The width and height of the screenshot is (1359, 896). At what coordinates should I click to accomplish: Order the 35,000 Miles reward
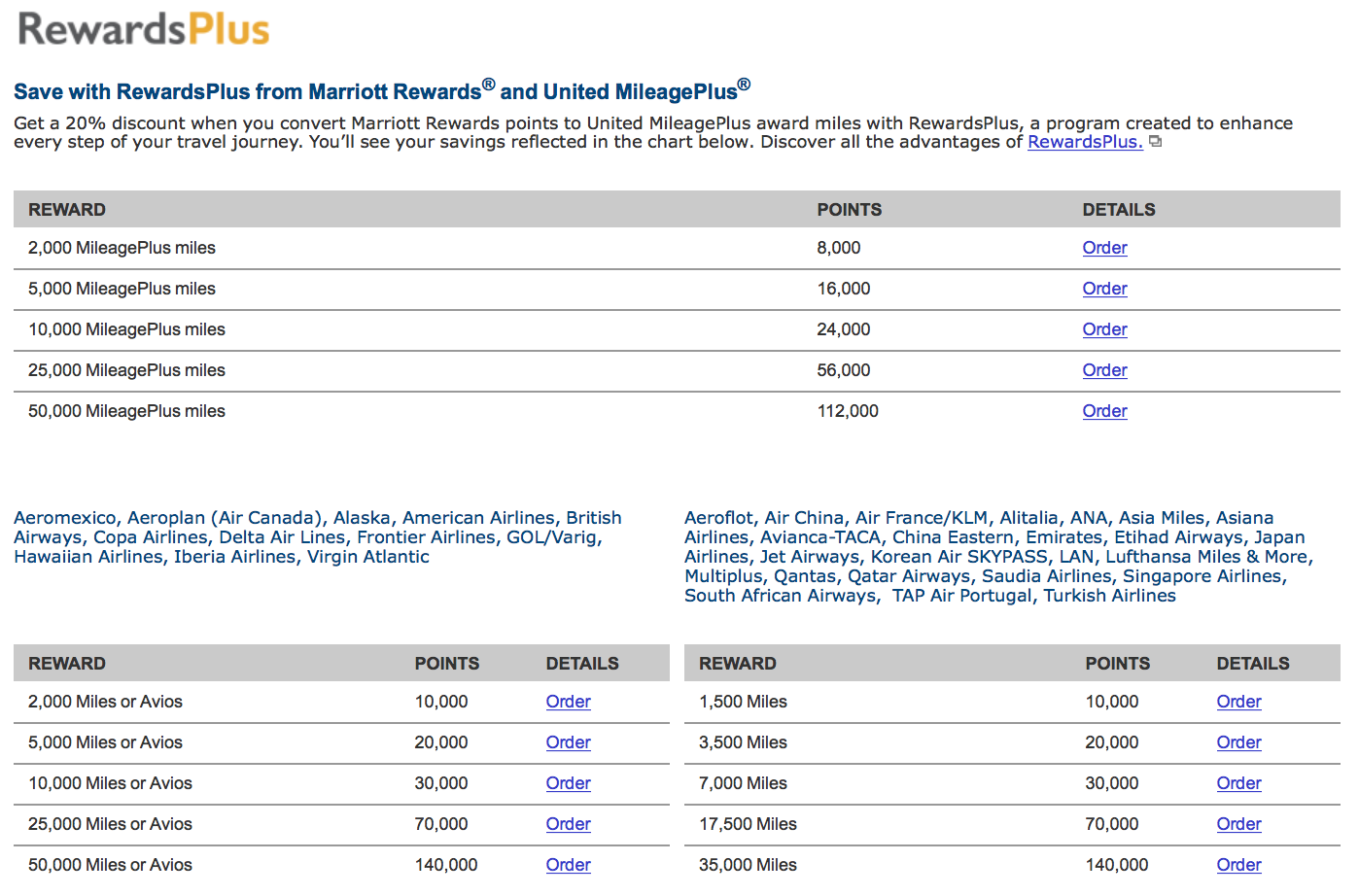(1238, 865)
